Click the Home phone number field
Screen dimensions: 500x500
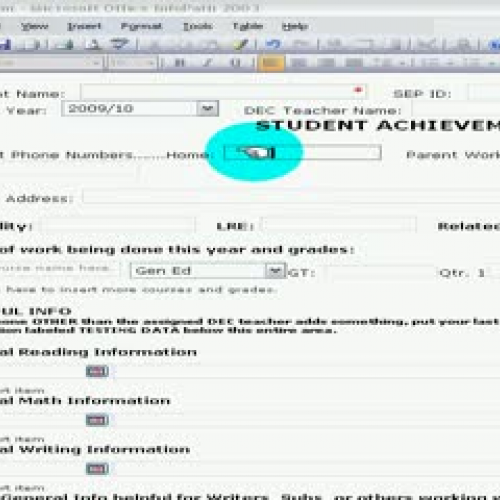pos(302,153)
